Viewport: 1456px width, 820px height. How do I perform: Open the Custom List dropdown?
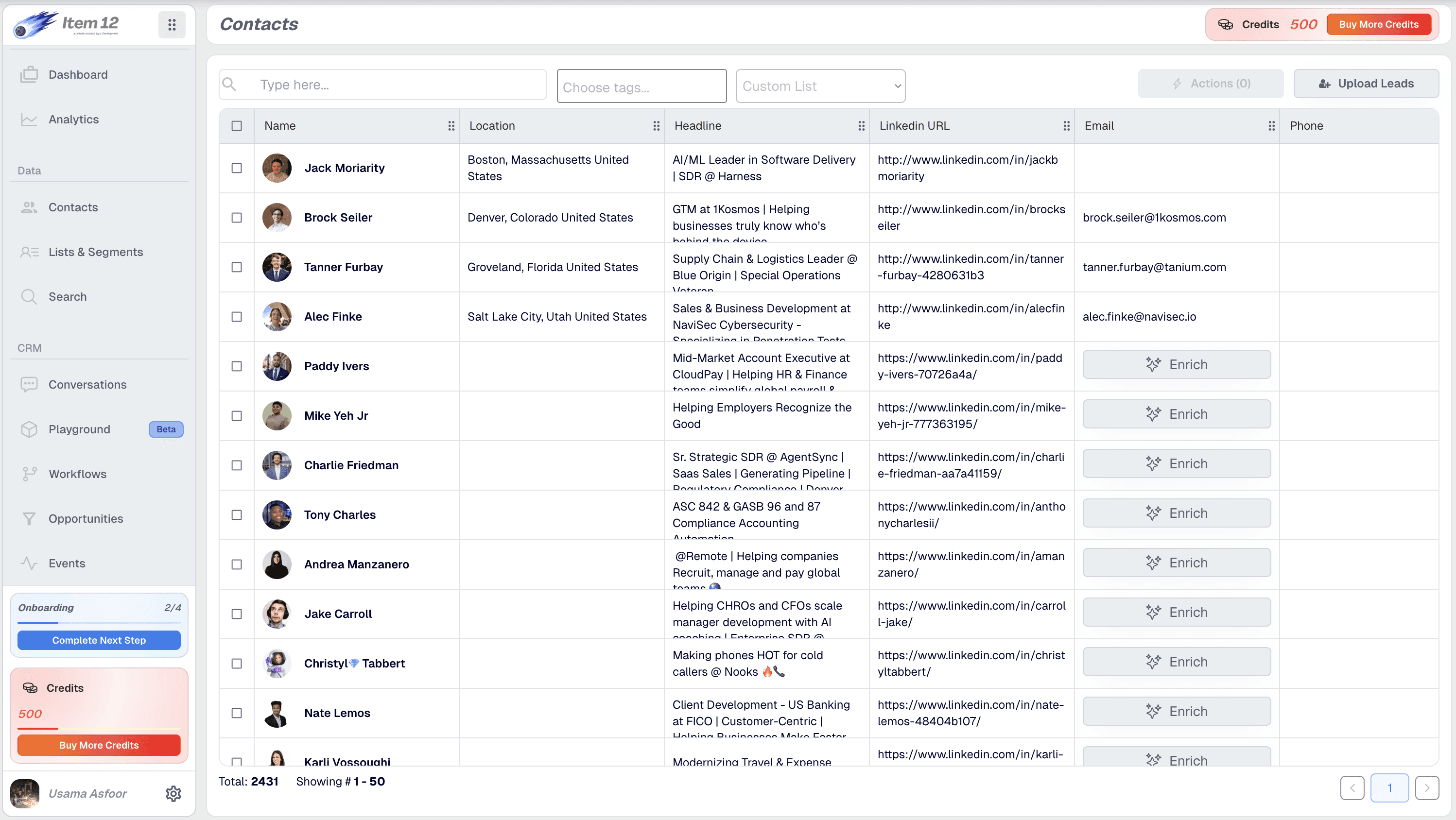pyautogui.click(x=820, y=86)
